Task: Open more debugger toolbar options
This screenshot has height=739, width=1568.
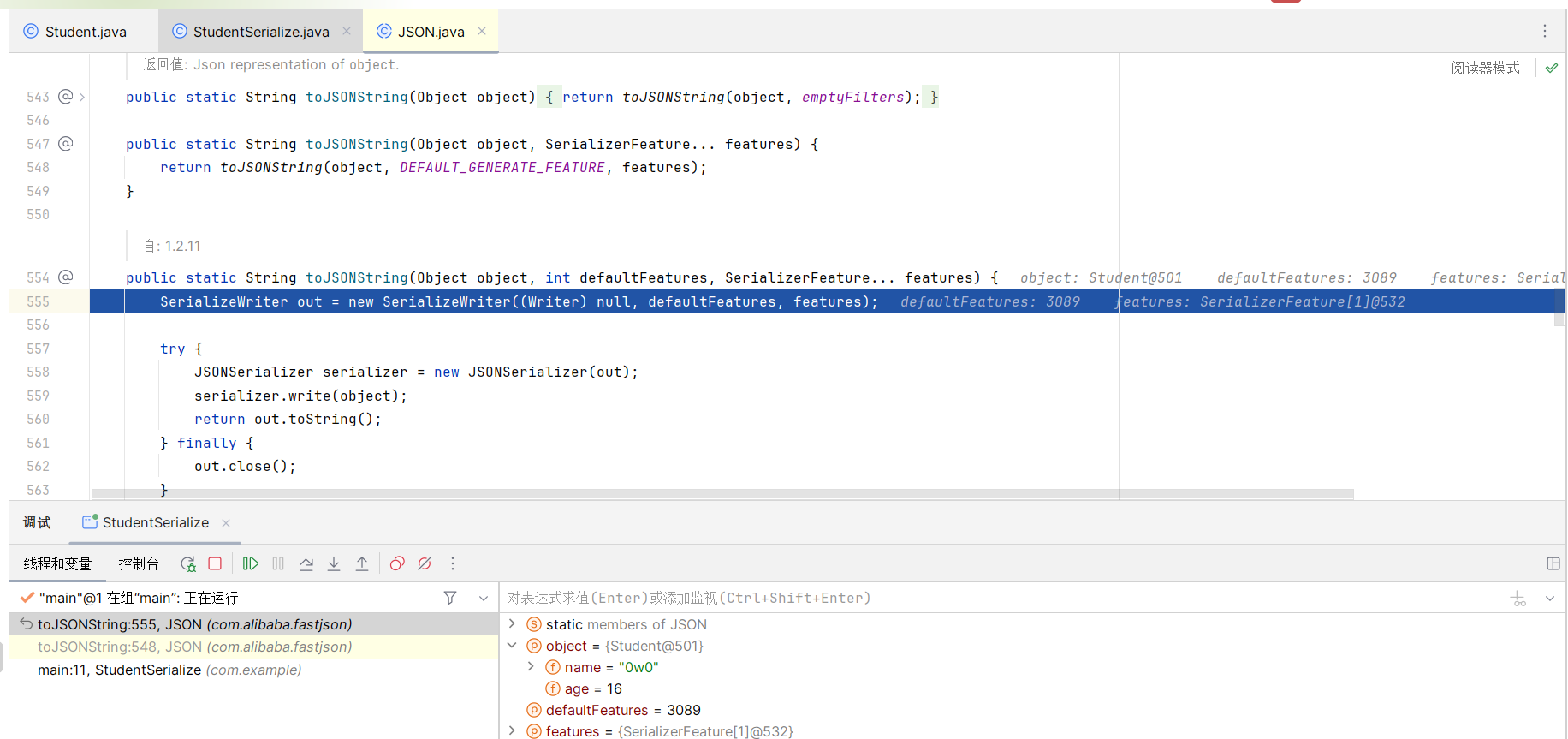Action: 453,563
